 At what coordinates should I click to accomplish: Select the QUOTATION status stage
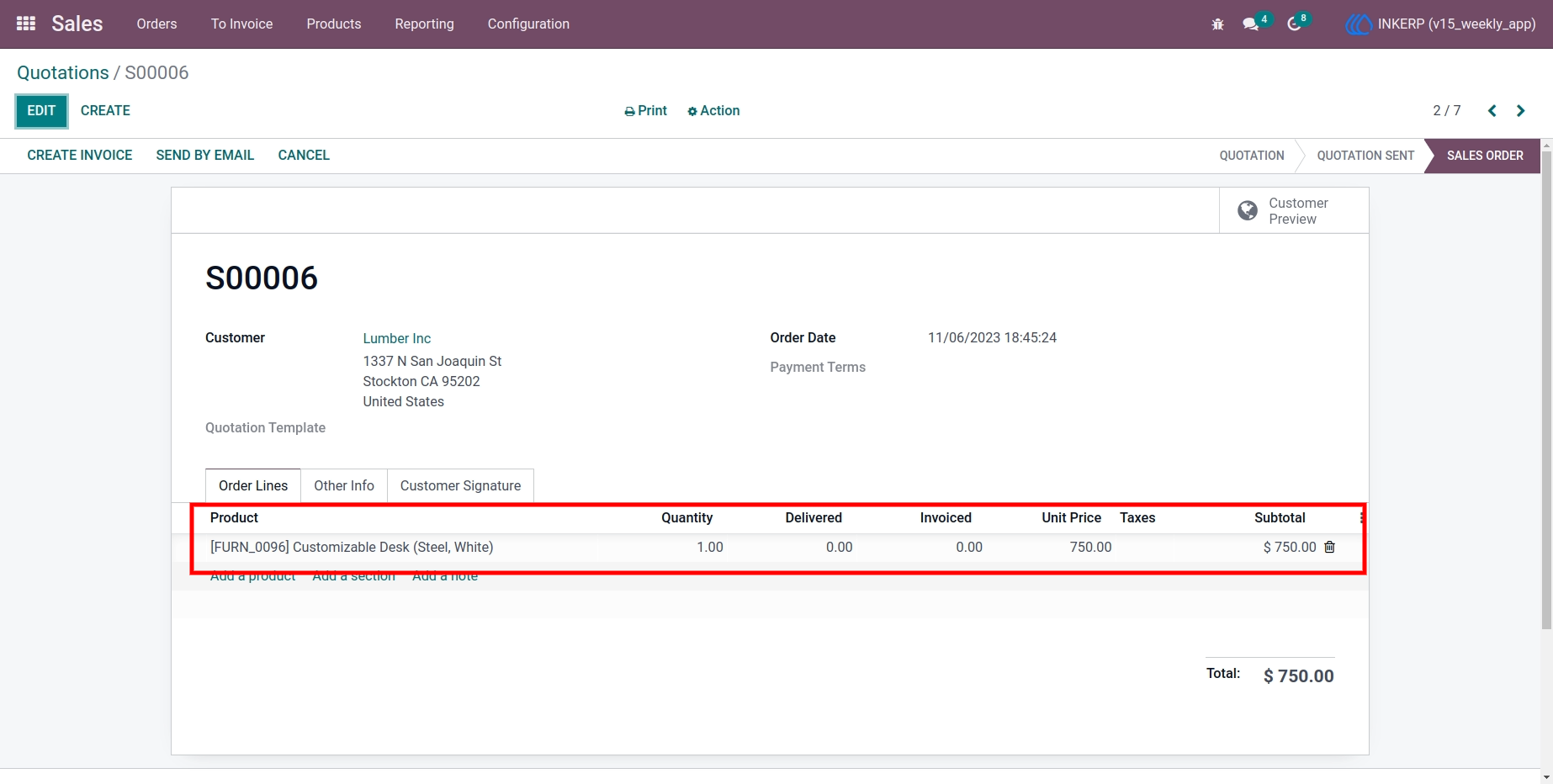1252,156
